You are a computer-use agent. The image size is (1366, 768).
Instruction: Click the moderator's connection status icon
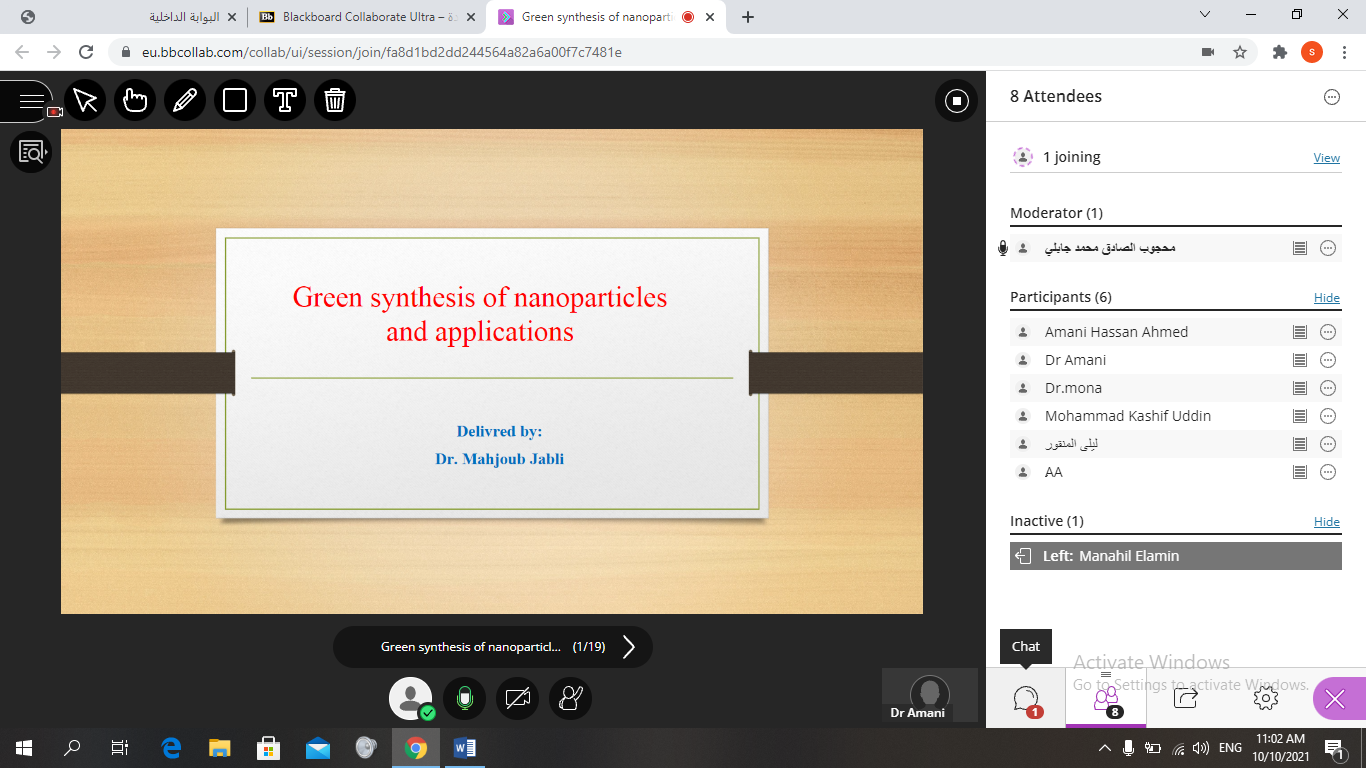1300,248
